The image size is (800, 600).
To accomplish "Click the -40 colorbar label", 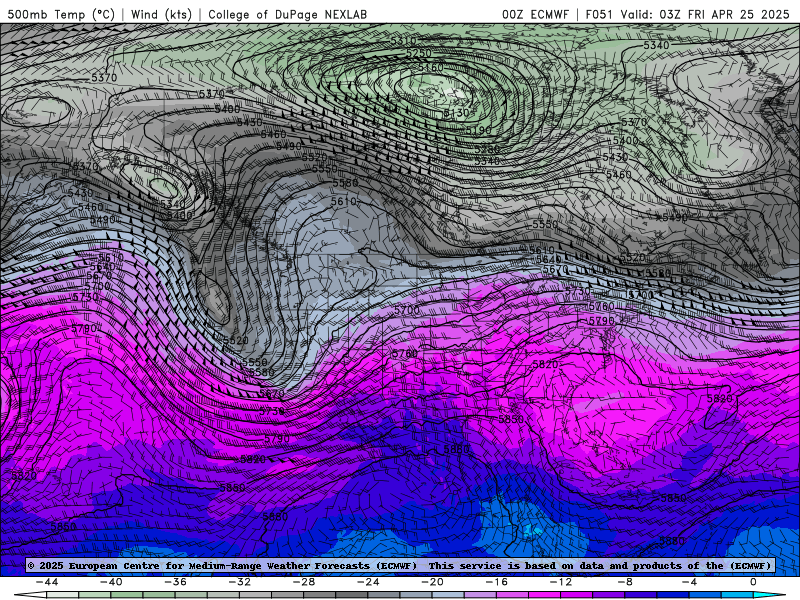I will pos(111,582).
